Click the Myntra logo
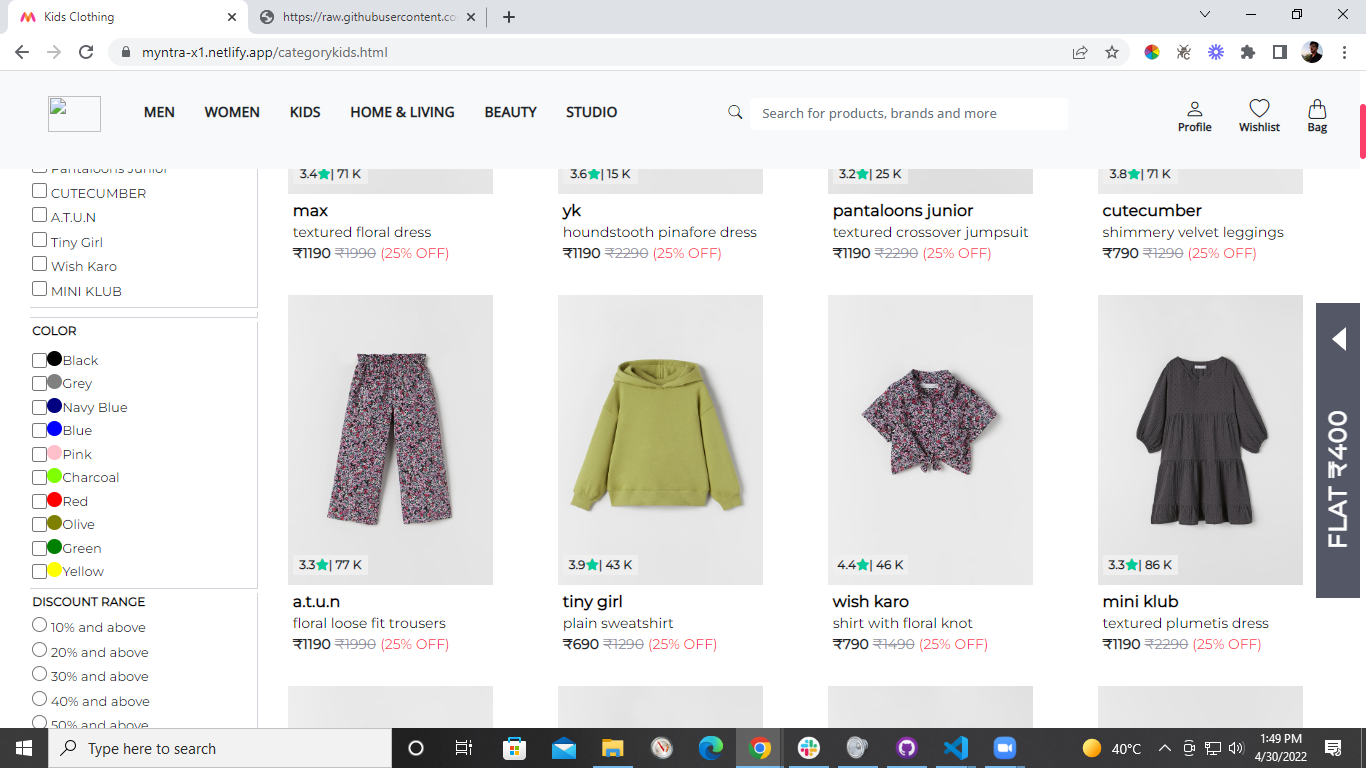 74,113
